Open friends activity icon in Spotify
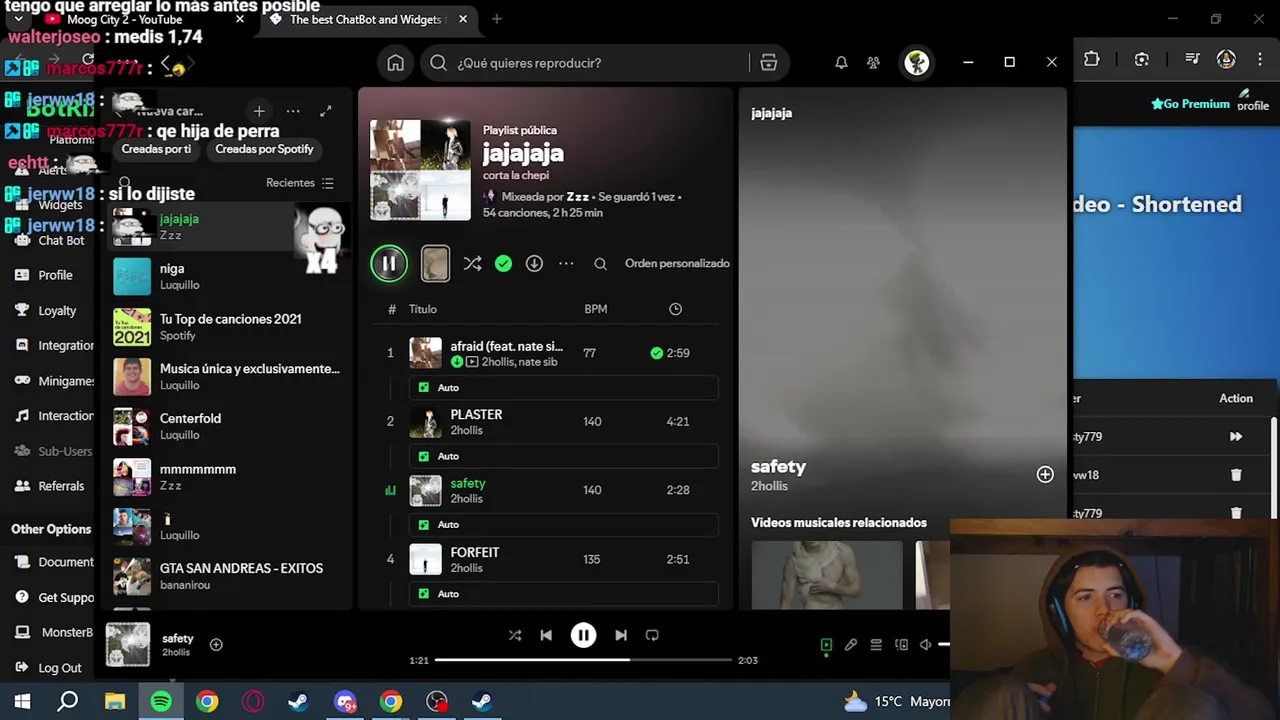Screen dimensions: 1280x720 point(873,63)
